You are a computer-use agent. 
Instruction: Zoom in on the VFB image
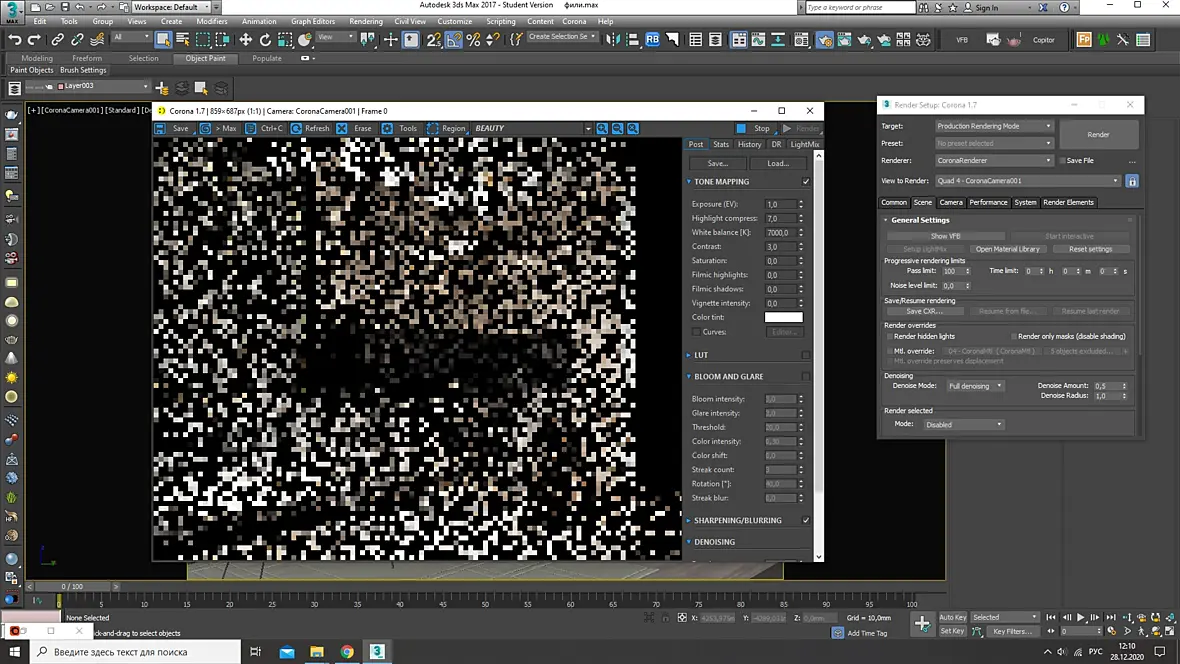[602, 129]
